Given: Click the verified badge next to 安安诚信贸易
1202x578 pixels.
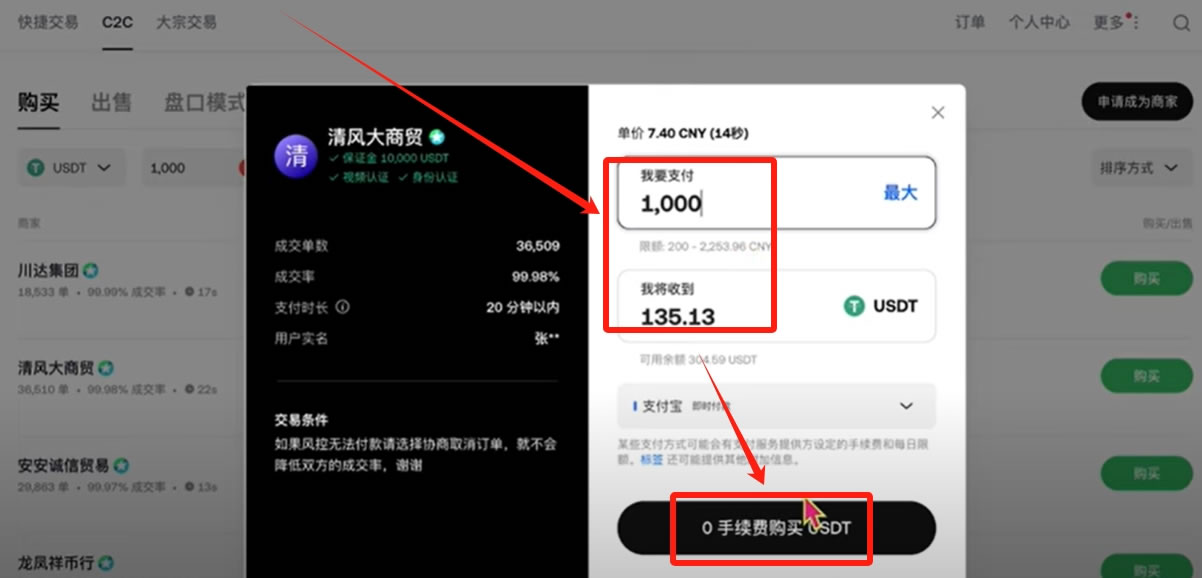Looking at the screenshot, I should click(121, 465).
